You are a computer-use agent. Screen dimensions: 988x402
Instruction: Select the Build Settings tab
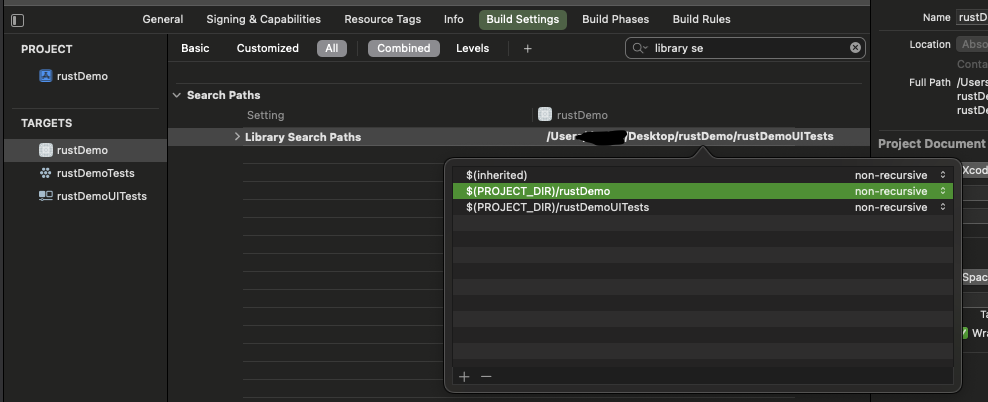point(522,20)
